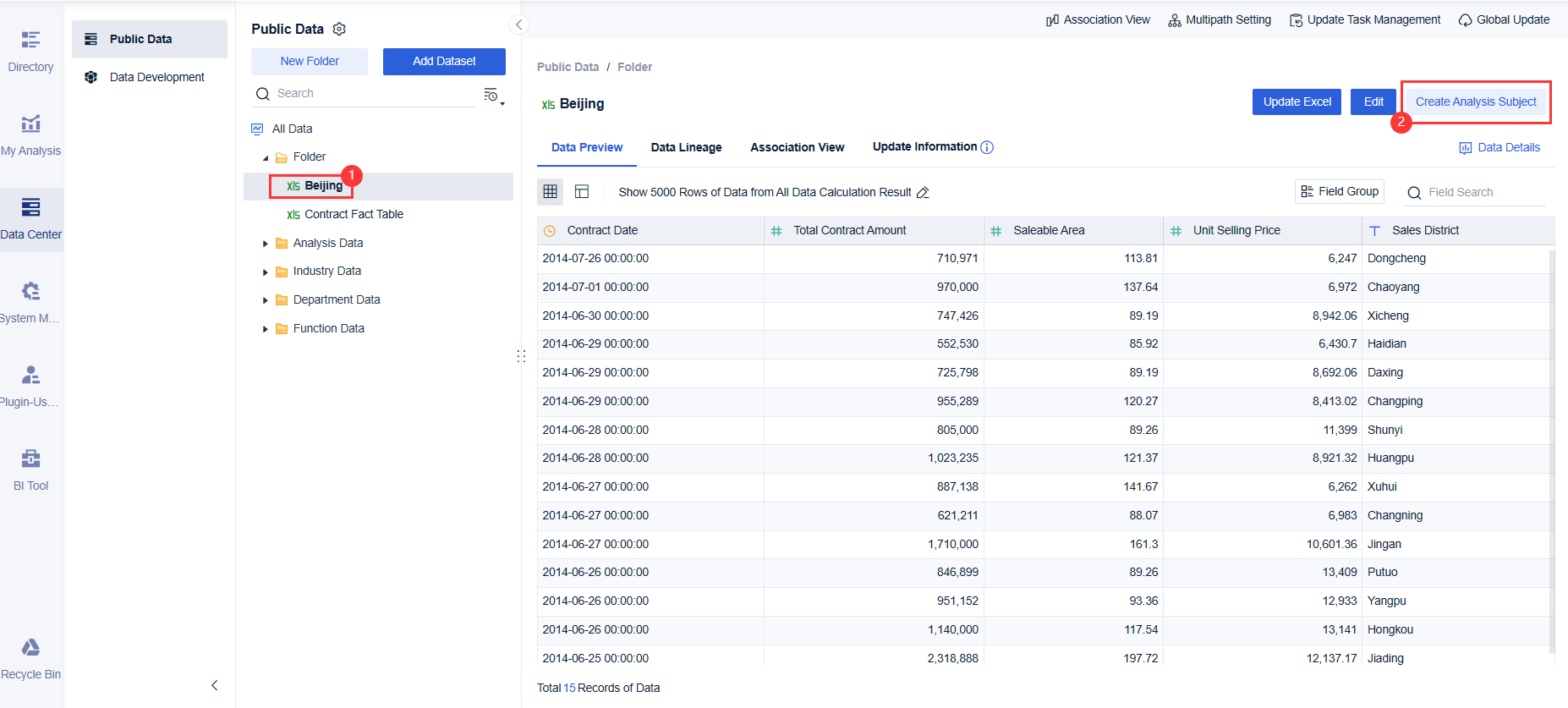Expand the Analysis Data folder

(x=266, y=244)
